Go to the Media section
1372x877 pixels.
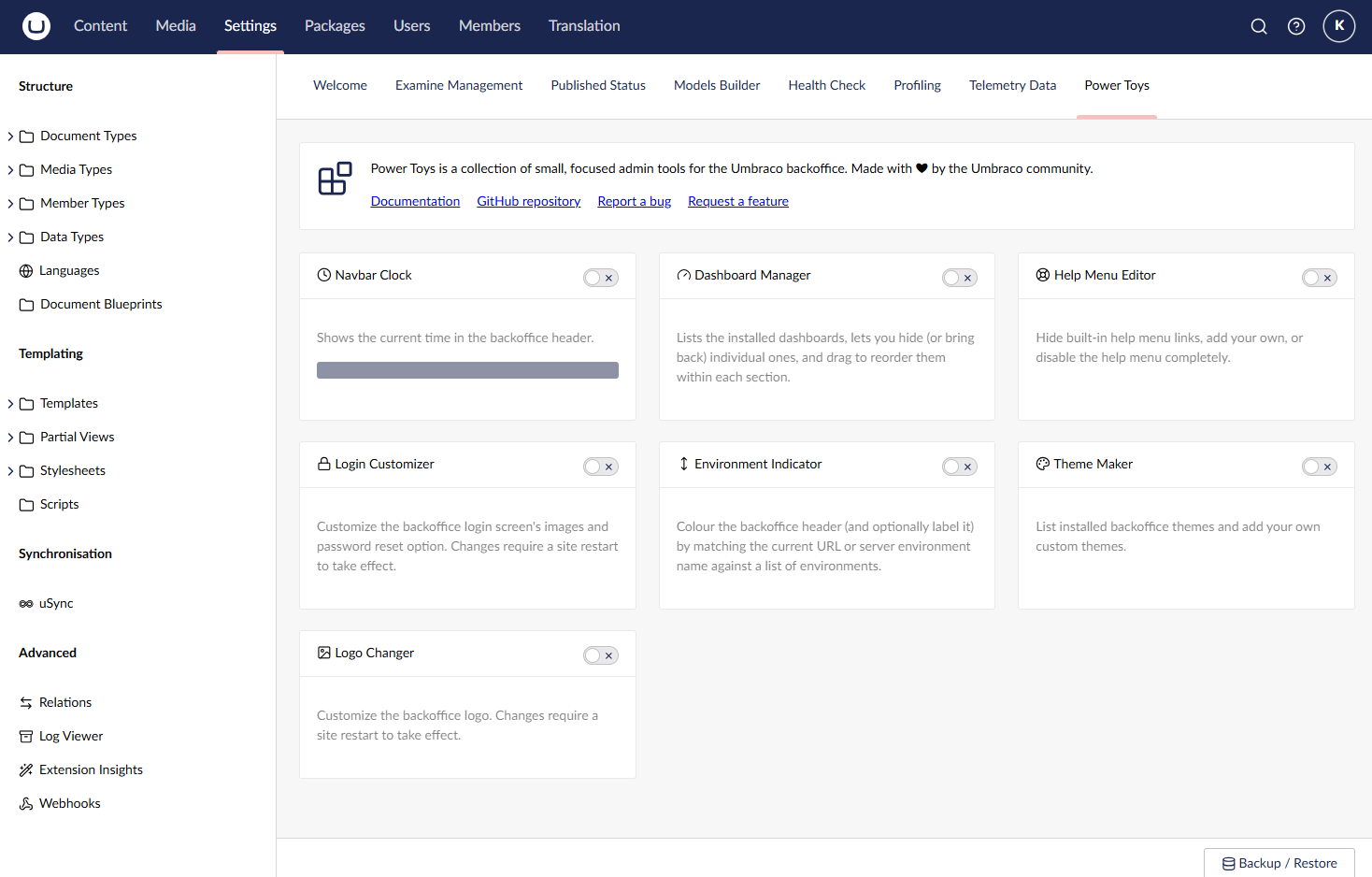point(176,26)
